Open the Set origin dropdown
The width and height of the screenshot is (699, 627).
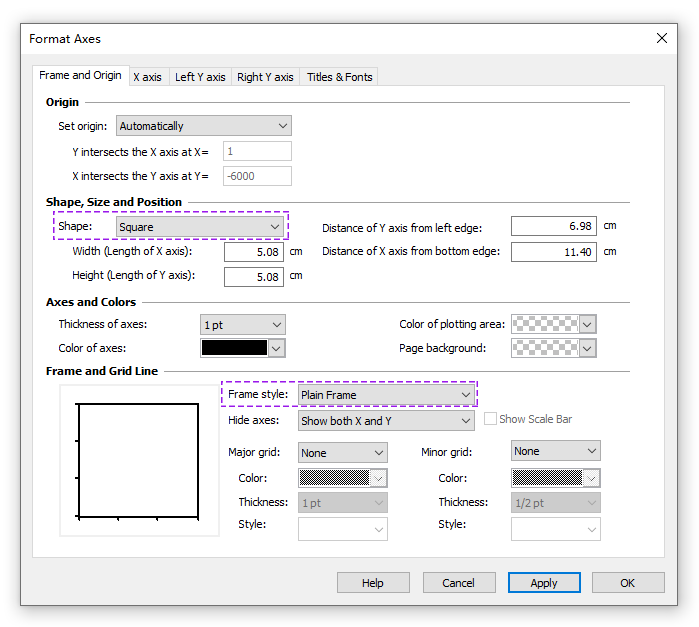[204, 126]
